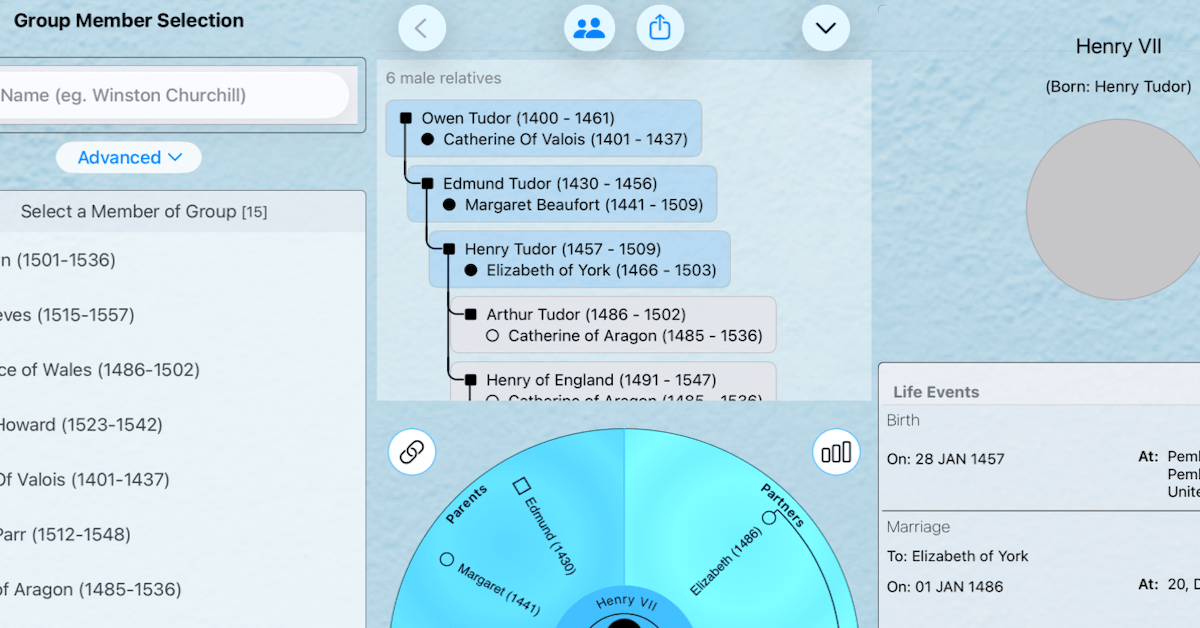Pick the member dated (1515-1557)
Image resolution: width=1200 pixels, height=628 pixels.
(68, 315)
